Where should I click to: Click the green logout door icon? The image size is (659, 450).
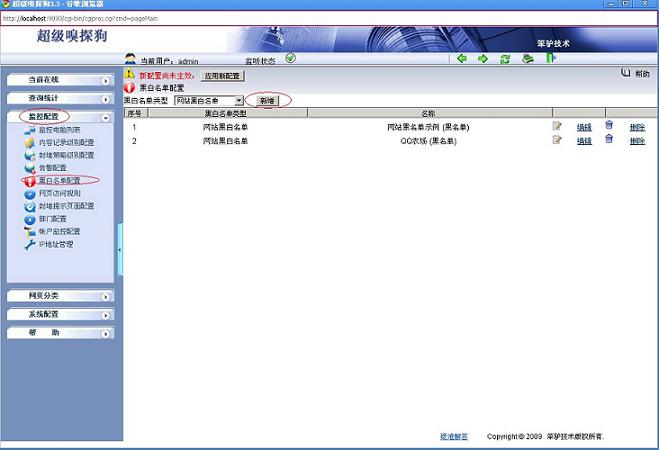[x=551, y=59]
